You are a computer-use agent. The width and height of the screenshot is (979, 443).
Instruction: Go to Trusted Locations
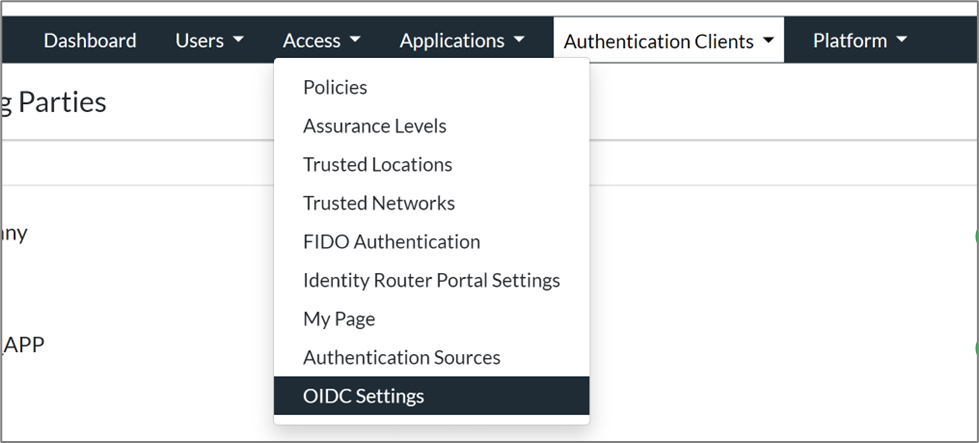click(x=377, y=165)
